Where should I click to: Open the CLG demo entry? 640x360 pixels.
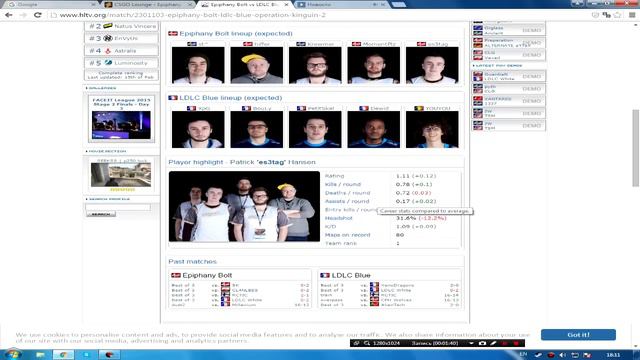[x=509, y=55]
